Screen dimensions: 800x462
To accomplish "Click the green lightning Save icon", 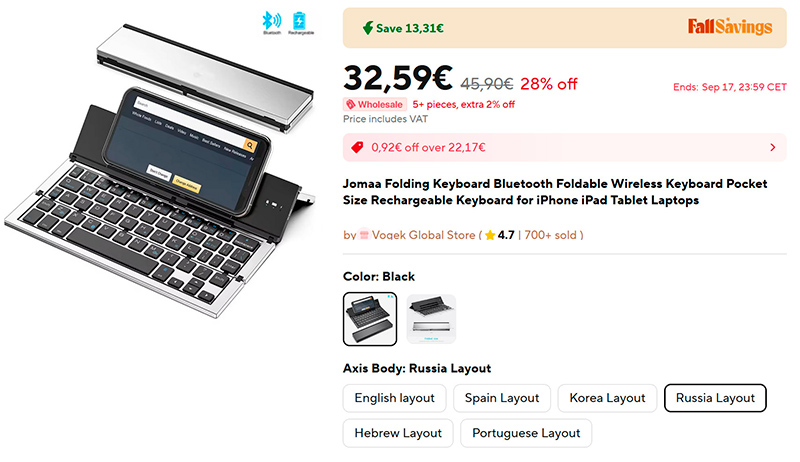I will [368, 28].
